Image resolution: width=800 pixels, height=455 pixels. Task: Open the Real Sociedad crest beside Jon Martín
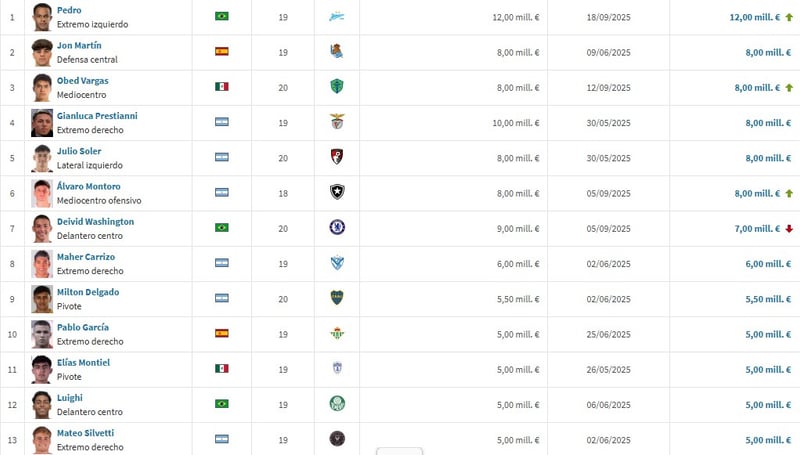336,52
